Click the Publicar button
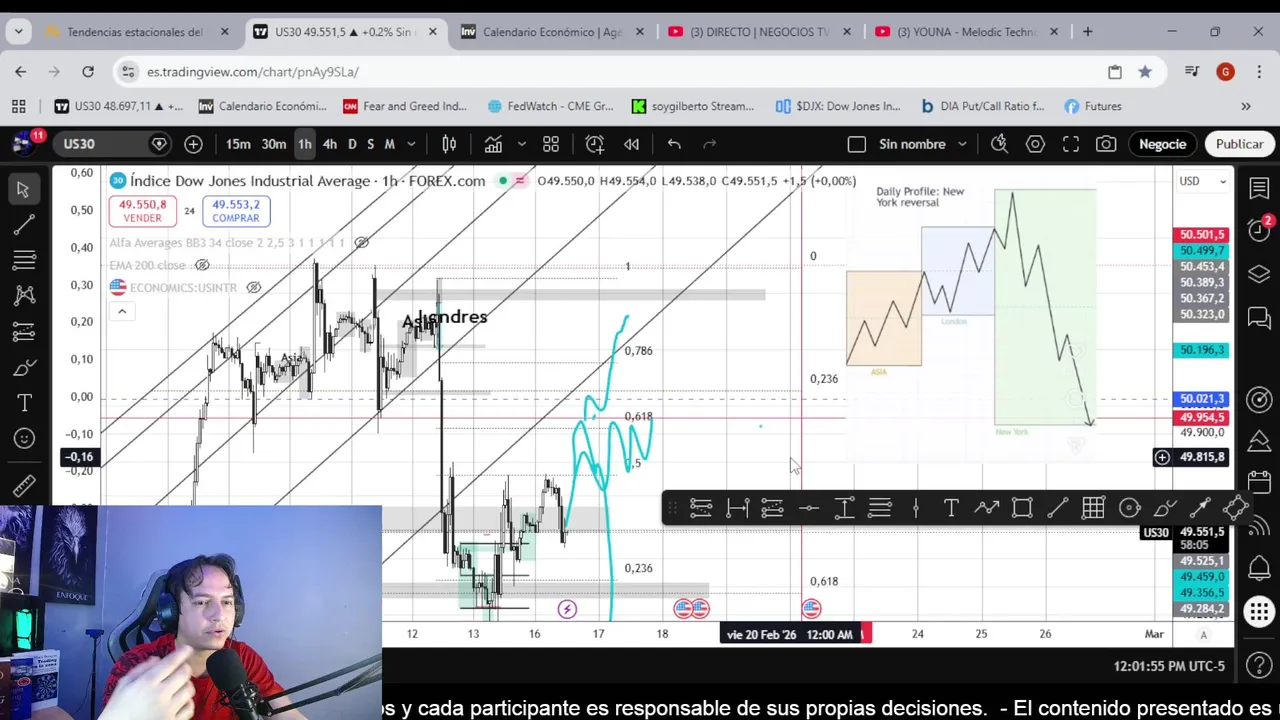 (x=1239, y=144)
